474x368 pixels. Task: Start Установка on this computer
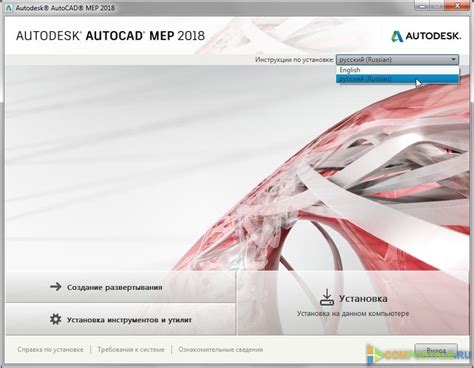(353, 303)
